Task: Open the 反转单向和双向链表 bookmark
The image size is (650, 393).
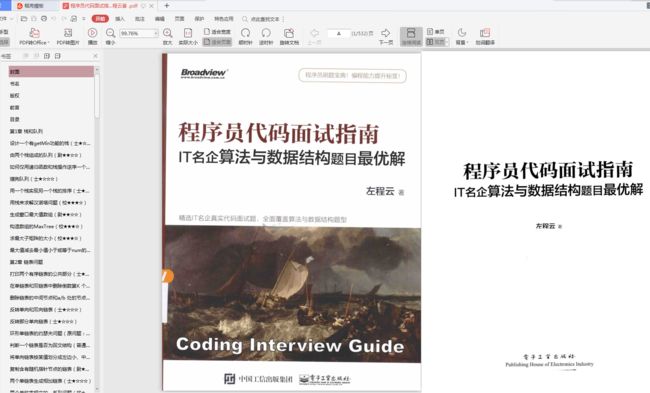Action: click(46, 310)
